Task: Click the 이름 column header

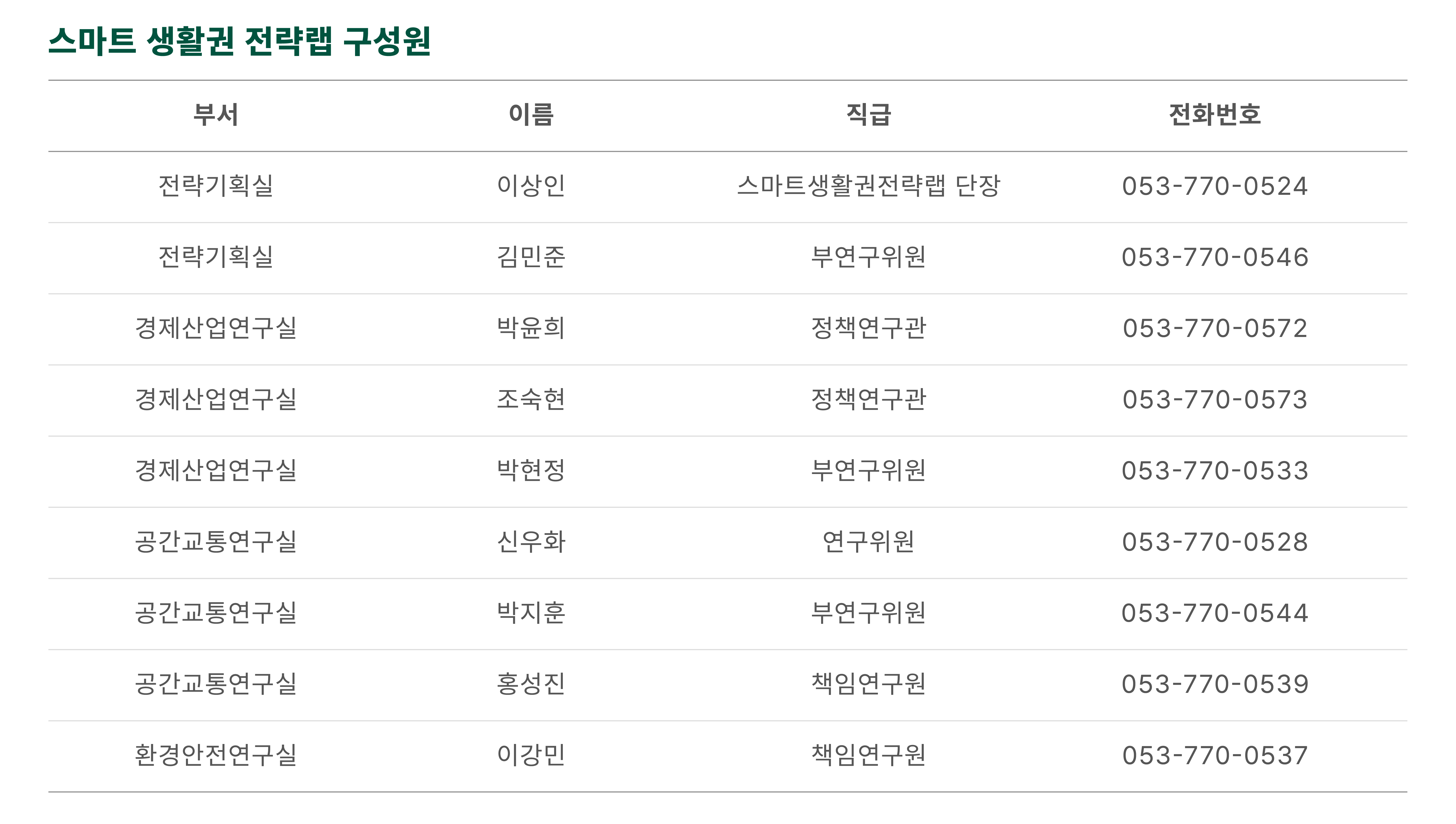Action: [x=531, y=115]
